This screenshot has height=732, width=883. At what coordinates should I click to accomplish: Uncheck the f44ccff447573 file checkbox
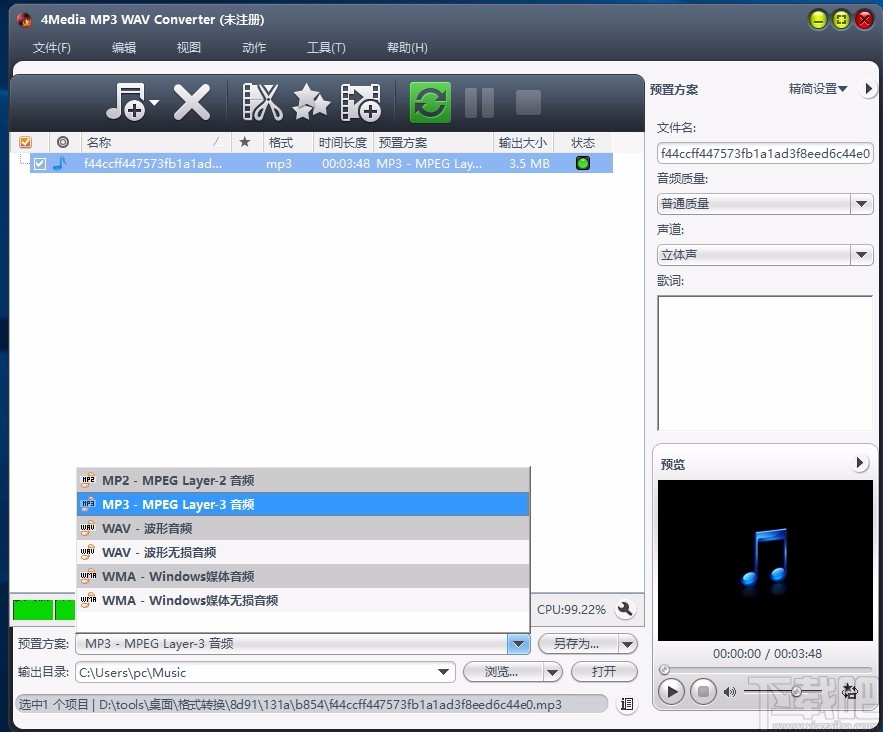coord(39,163)
